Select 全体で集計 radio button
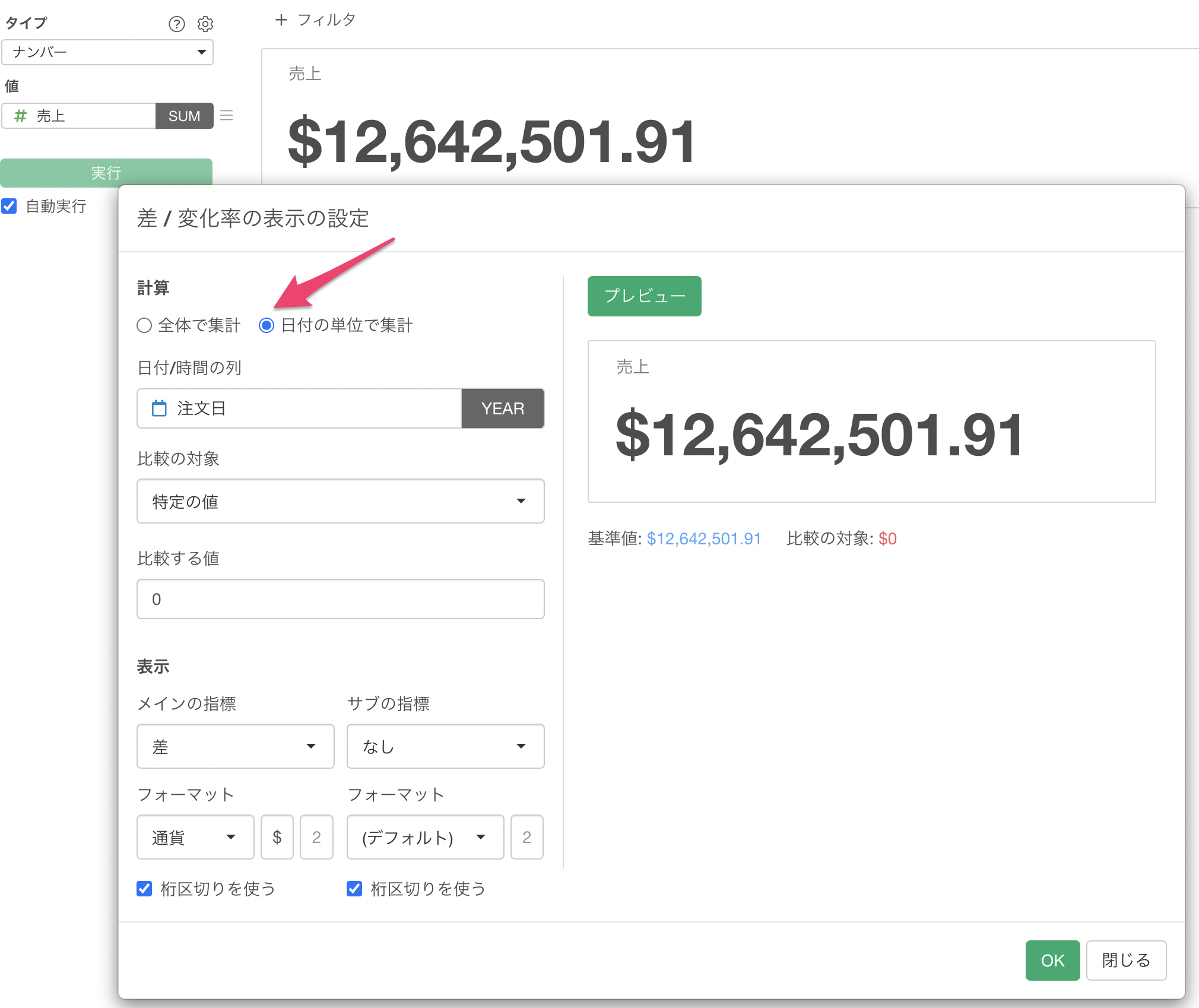 click(x=144, y=325)
